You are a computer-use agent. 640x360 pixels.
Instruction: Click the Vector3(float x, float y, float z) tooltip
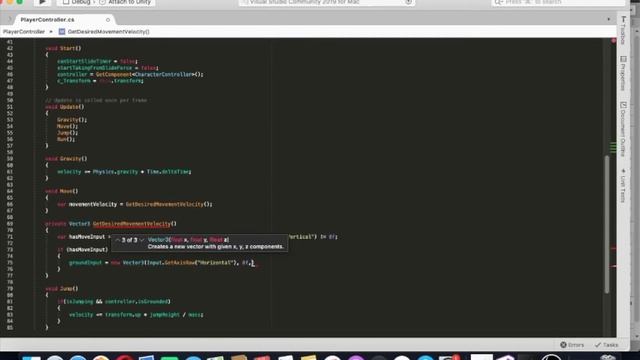[200, 243]
